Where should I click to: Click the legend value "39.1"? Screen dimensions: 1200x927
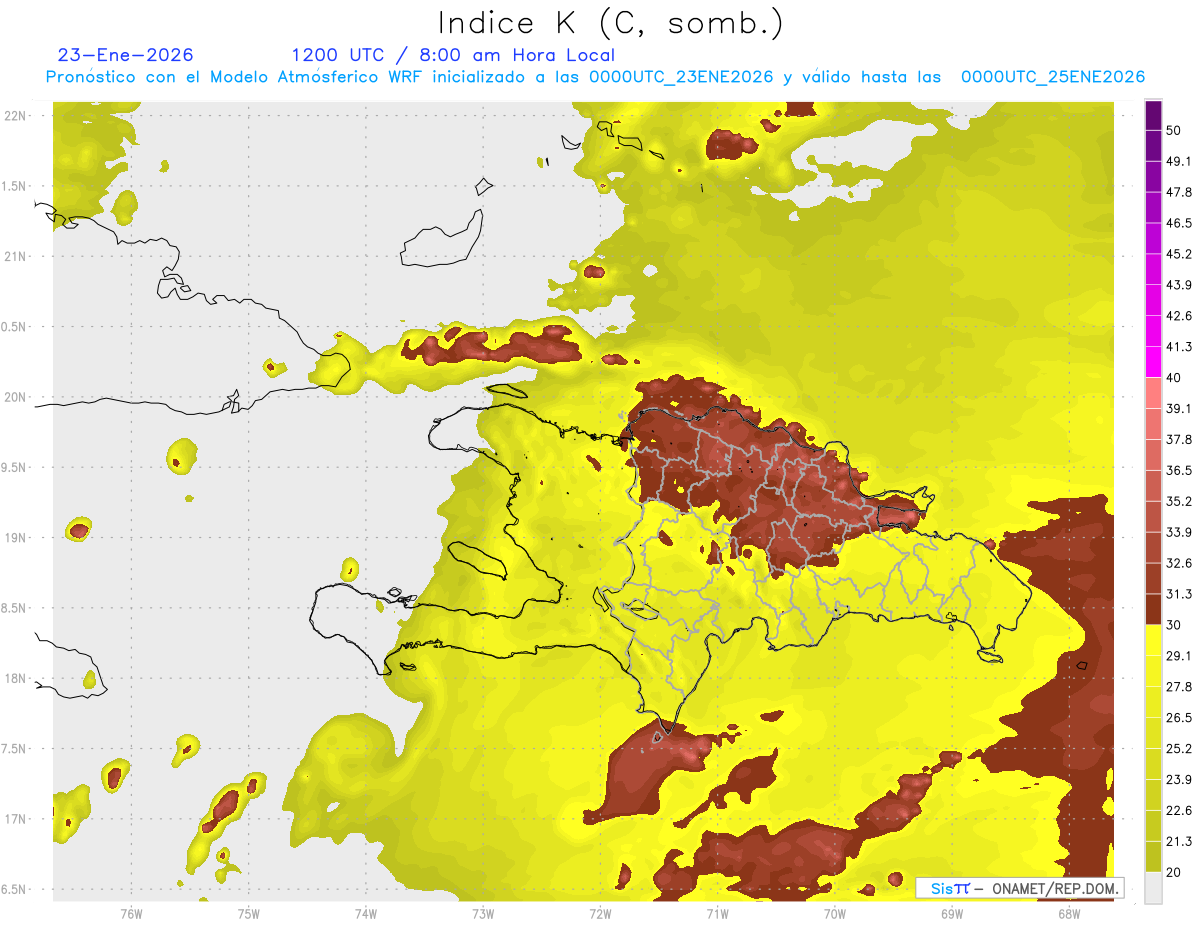pos(1179,409)
